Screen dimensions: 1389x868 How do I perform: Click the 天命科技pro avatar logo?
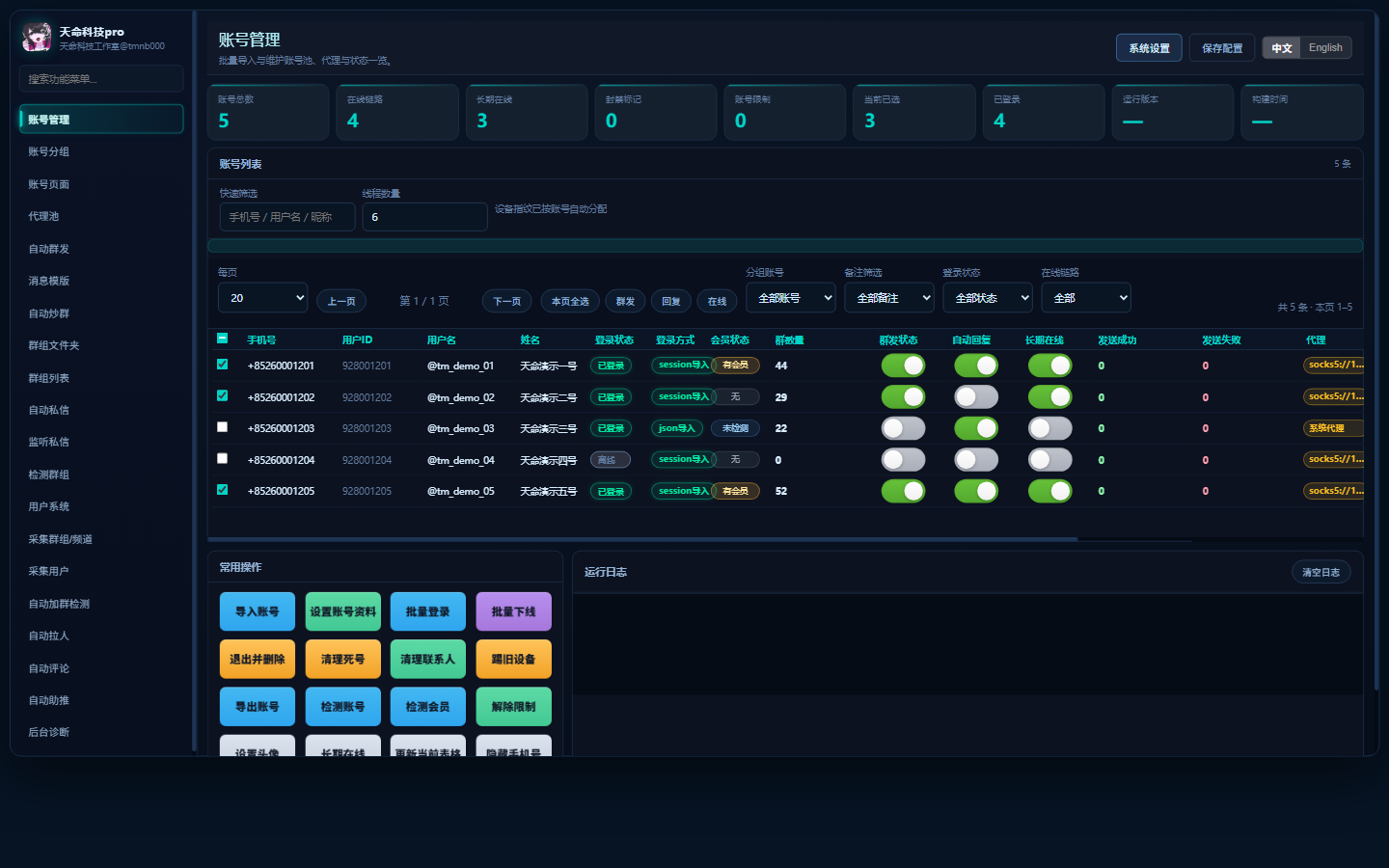(37, 38)
